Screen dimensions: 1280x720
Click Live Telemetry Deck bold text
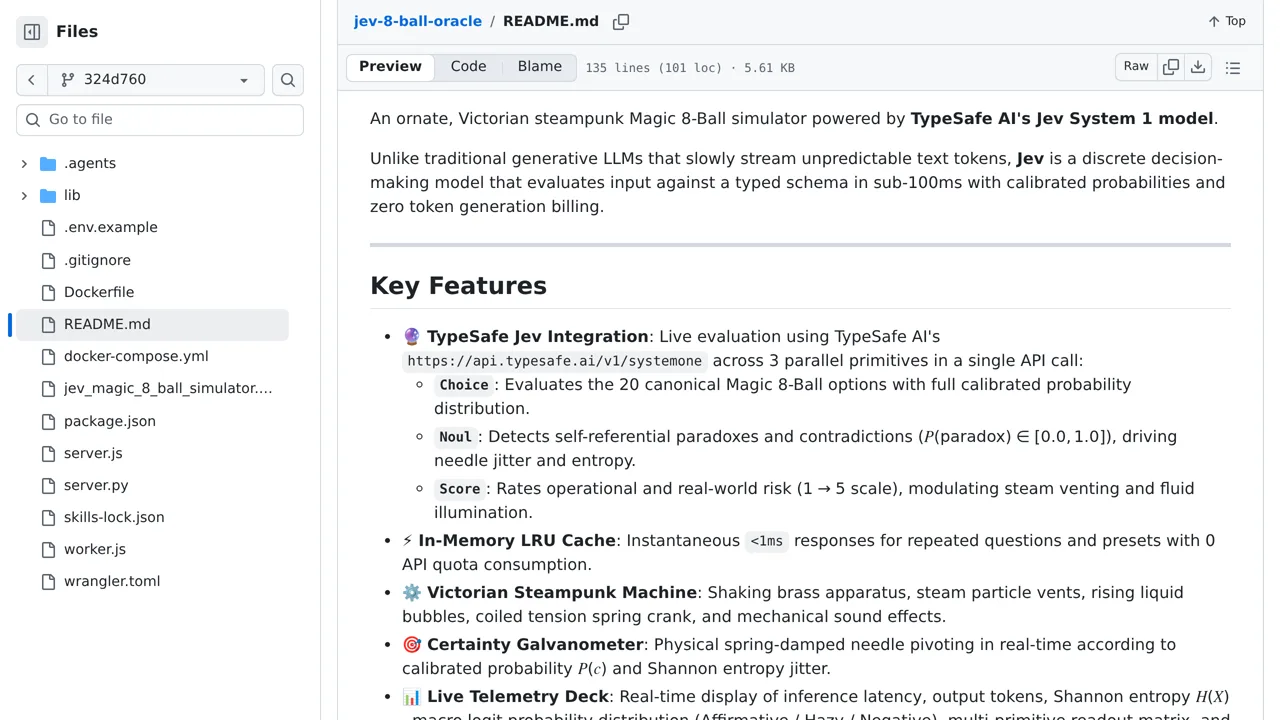pyautogui.click(x=518, y=697)
